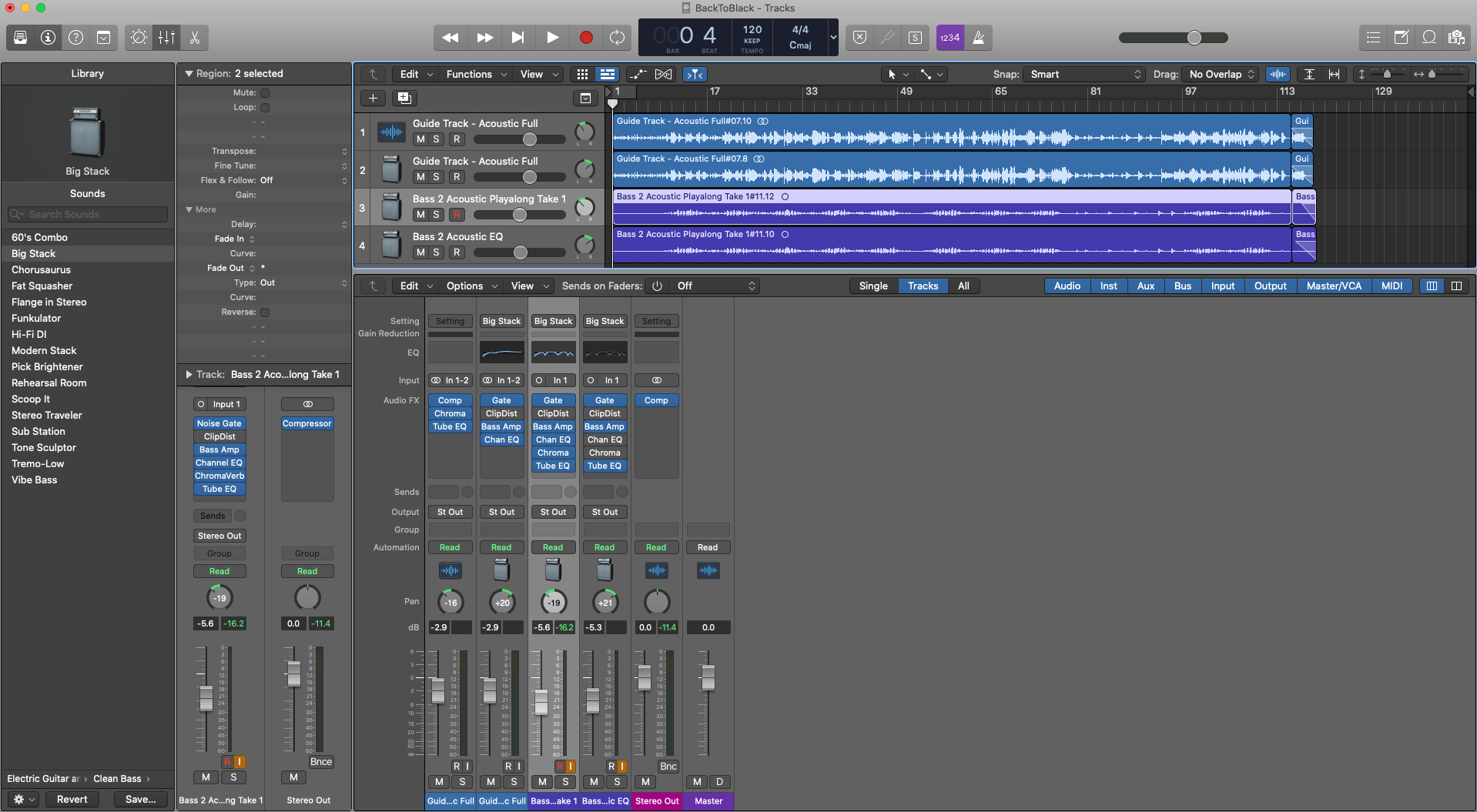The image size is (1477, 812).
Task: Open the Tracks Edit menu
Action: coord(417,74)
